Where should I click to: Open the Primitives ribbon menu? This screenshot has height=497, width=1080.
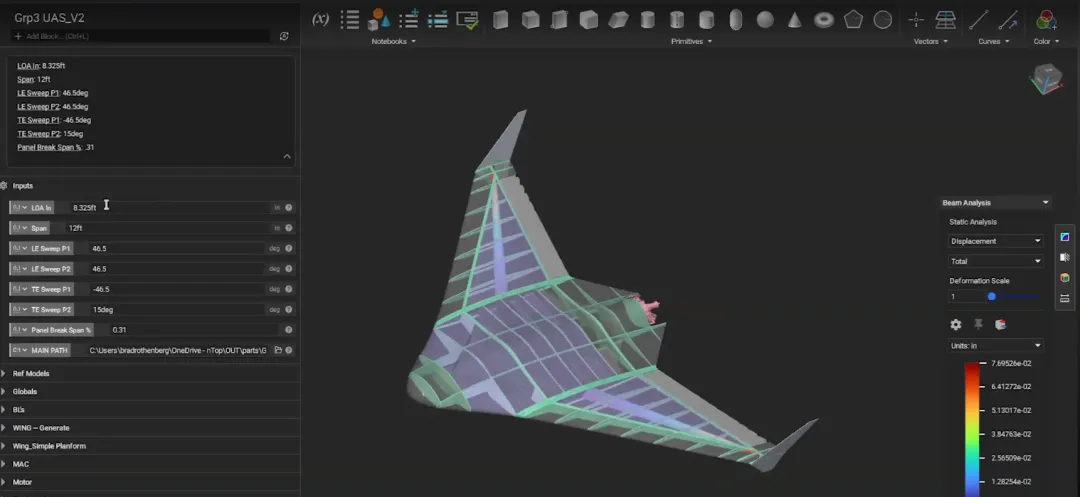pyautogui.click(x=691, y=41)
